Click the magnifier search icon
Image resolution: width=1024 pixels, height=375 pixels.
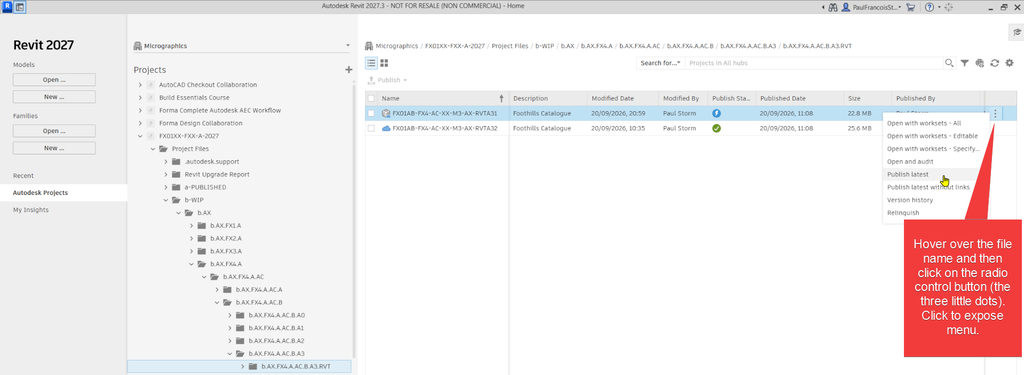tap(949, 63)
